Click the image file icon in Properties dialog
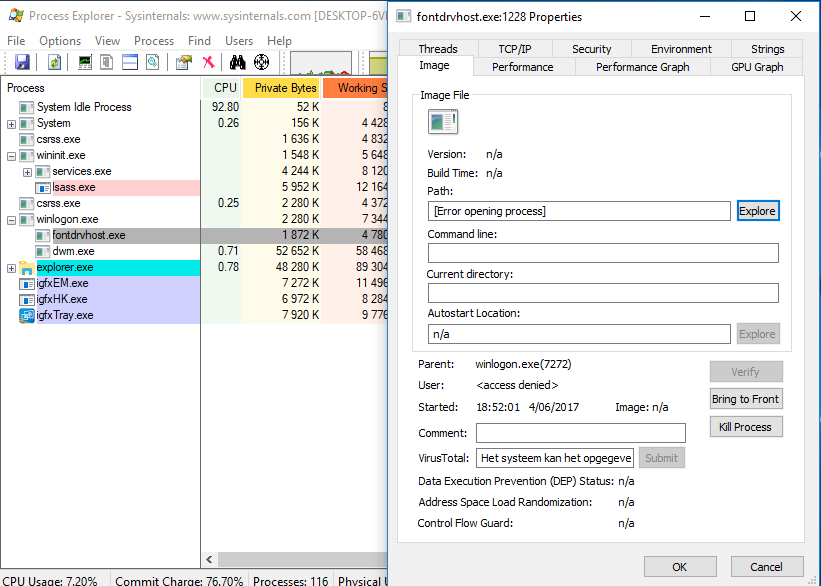821x586 pixels. coord(443,122)
